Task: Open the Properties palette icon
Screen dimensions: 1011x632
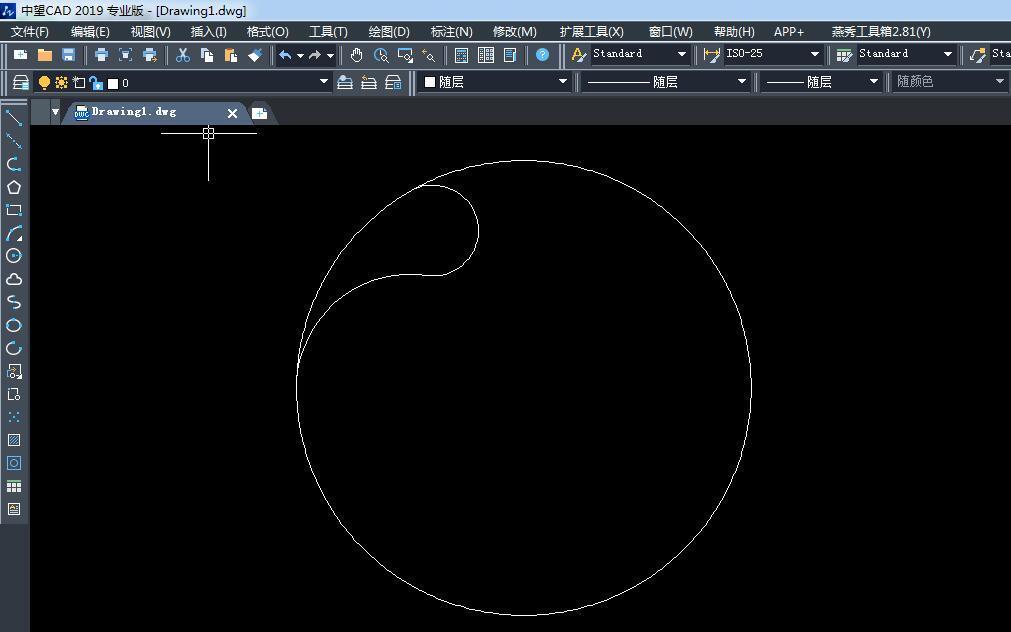Action: [462, 55]
